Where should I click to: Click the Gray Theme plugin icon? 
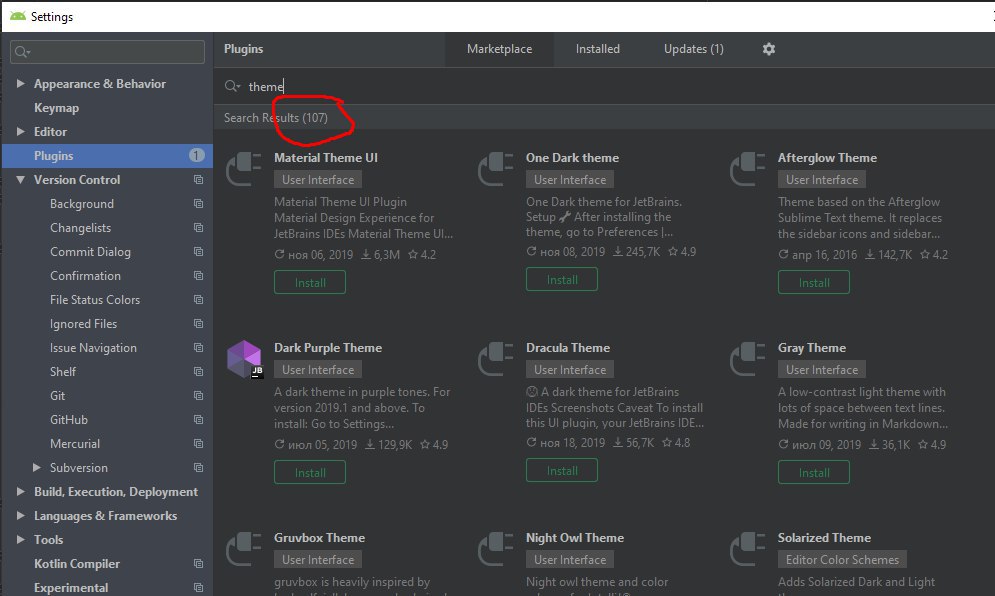[748, 359]
